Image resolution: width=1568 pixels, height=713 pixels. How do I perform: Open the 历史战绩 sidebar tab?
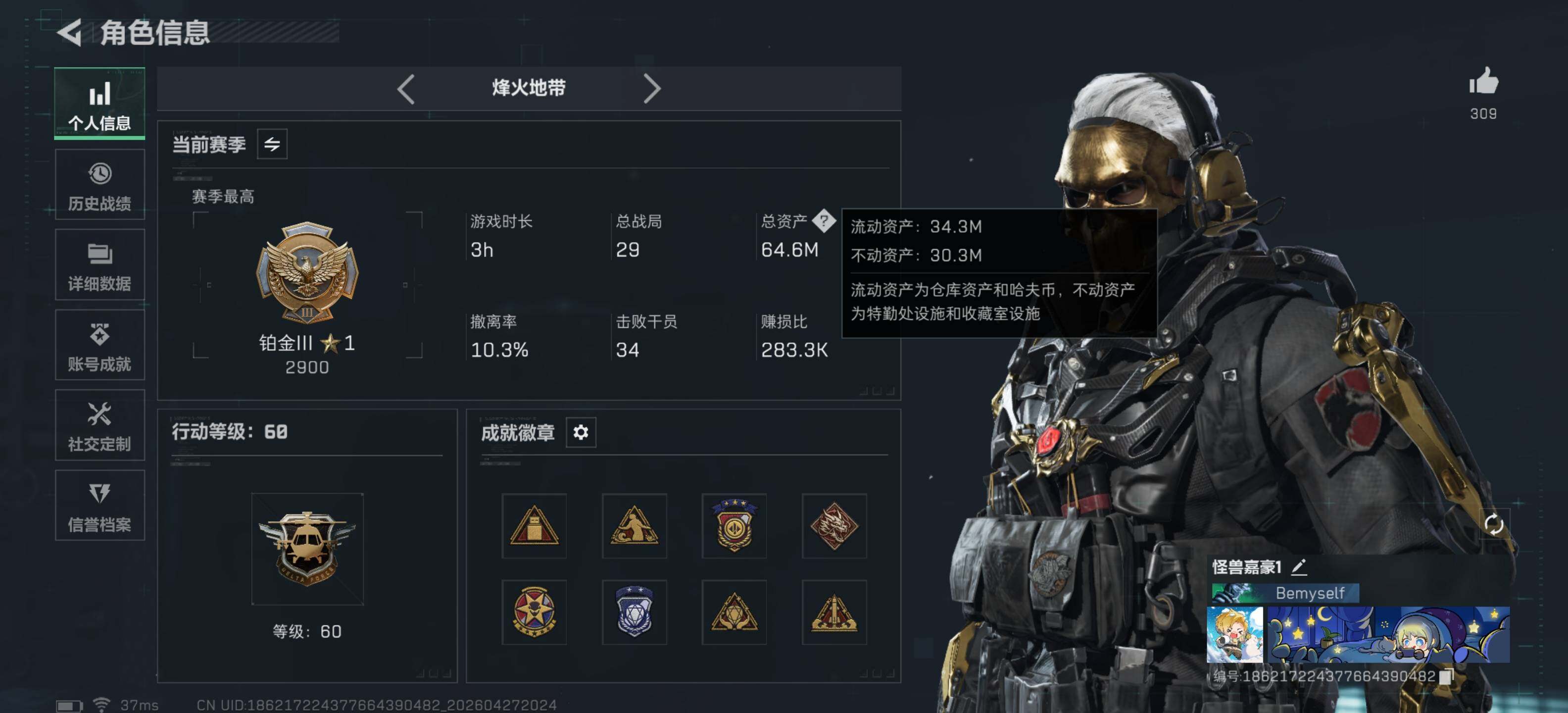point(100,185)
